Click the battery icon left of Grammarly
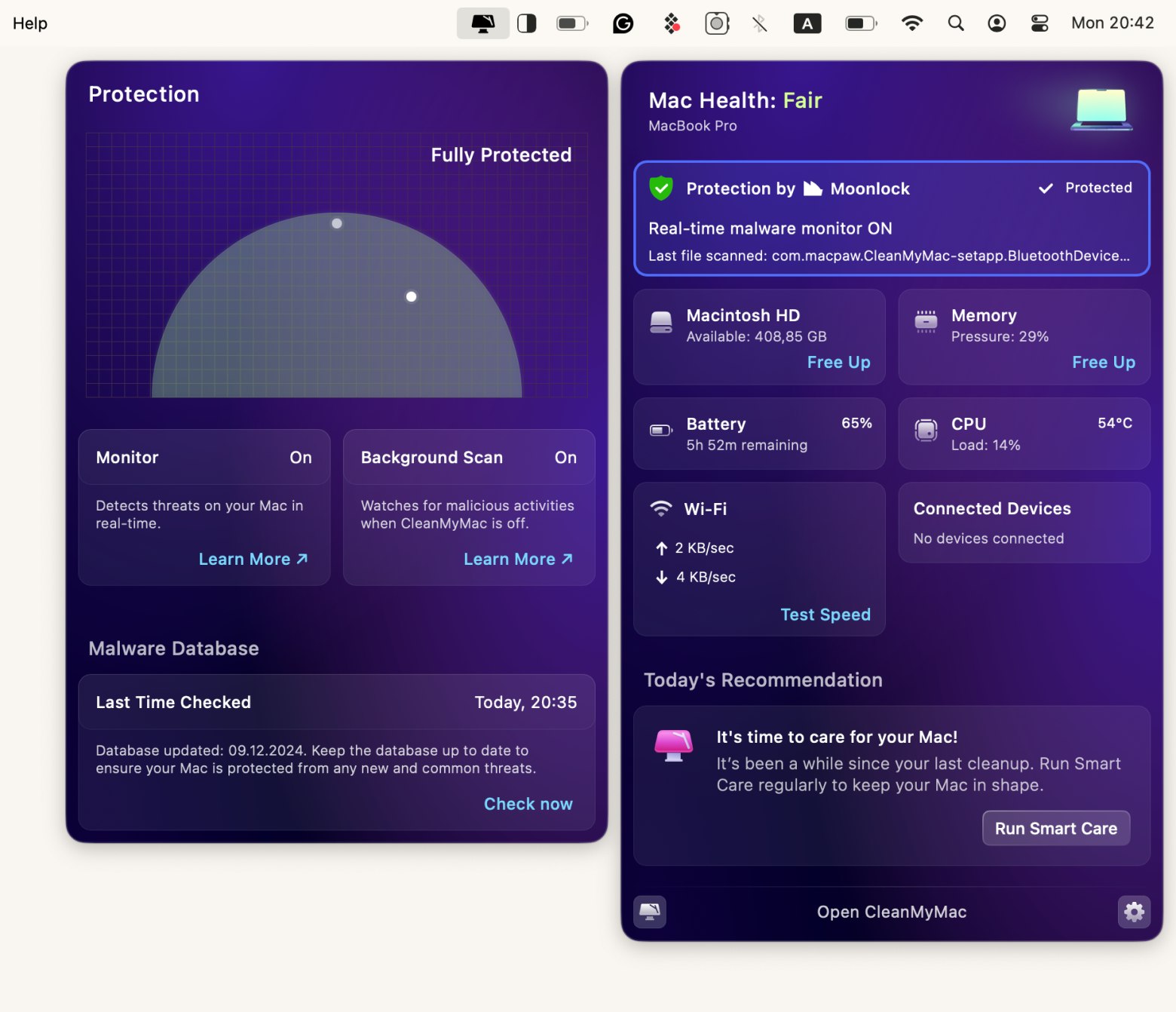 572,23
